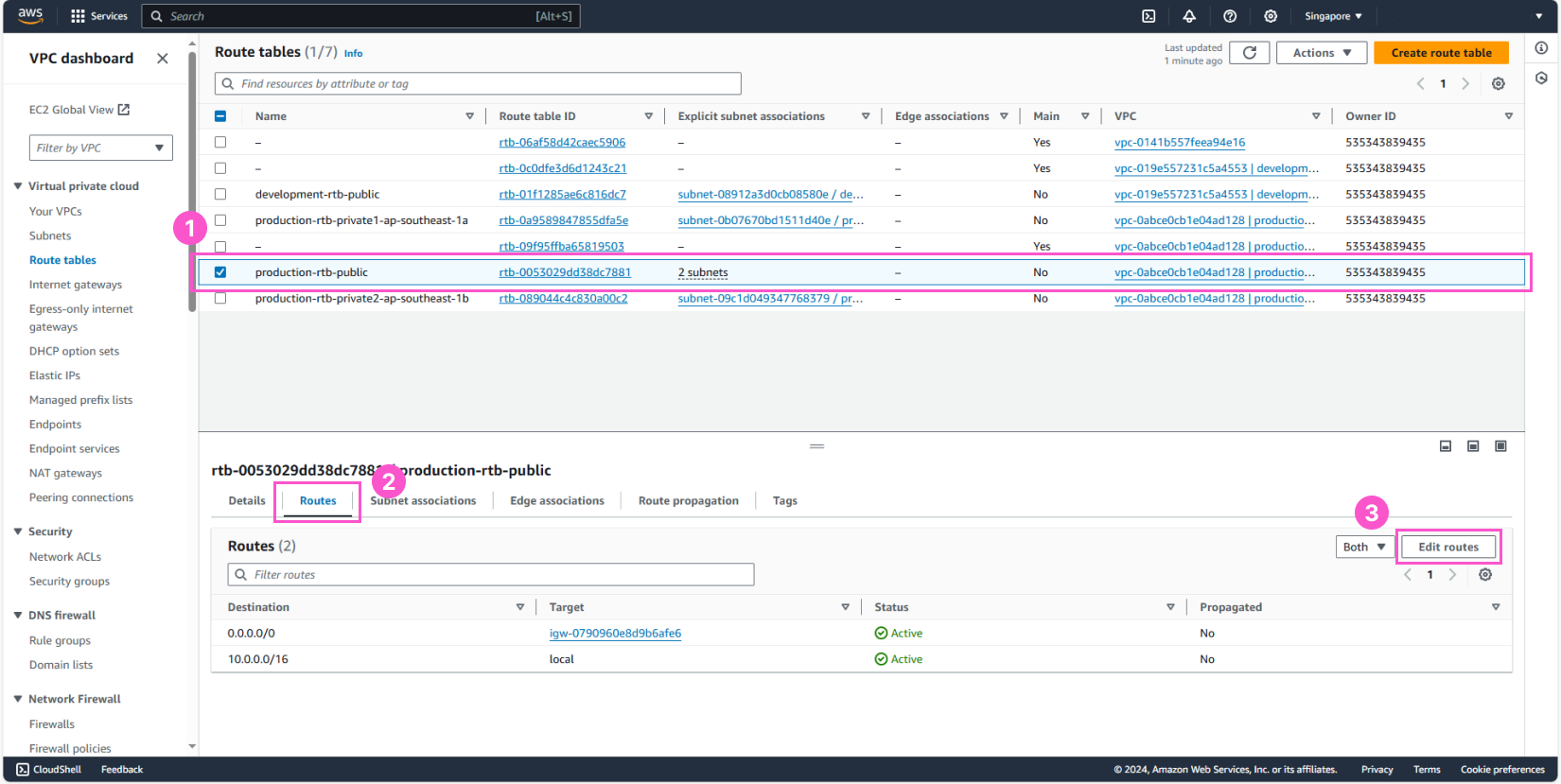Collapse the DNS firewall section
1561x784 pixels.
pos(18,615)
